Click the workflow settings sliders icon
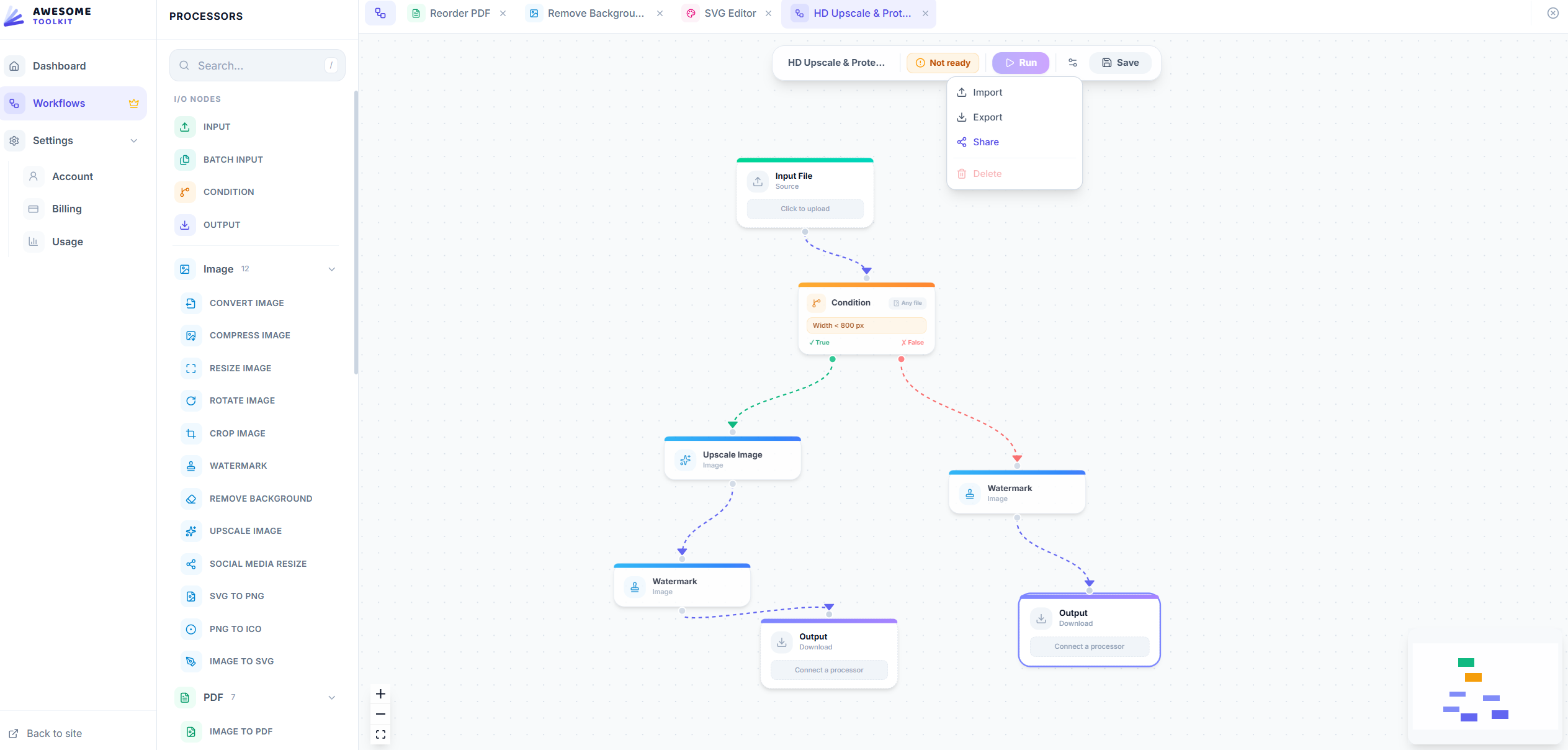Viewport: 1568px width, 750px height. (1072, 62)
